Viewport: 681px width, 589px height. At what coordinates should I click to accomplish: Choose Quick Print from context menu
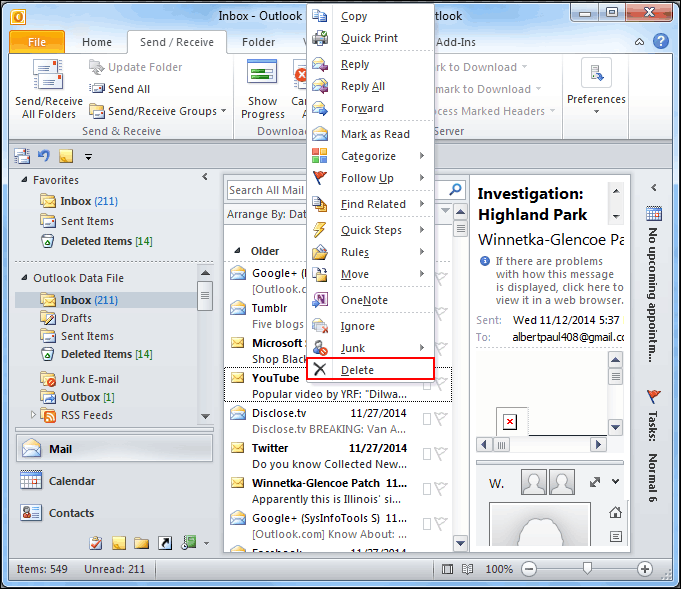[x=370, y=38]
